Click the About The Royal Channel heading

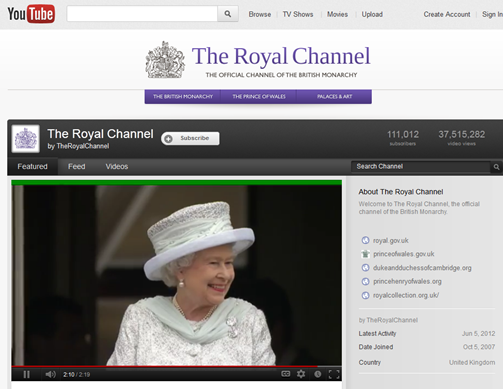pyautogui.click(x=401, y=192)
